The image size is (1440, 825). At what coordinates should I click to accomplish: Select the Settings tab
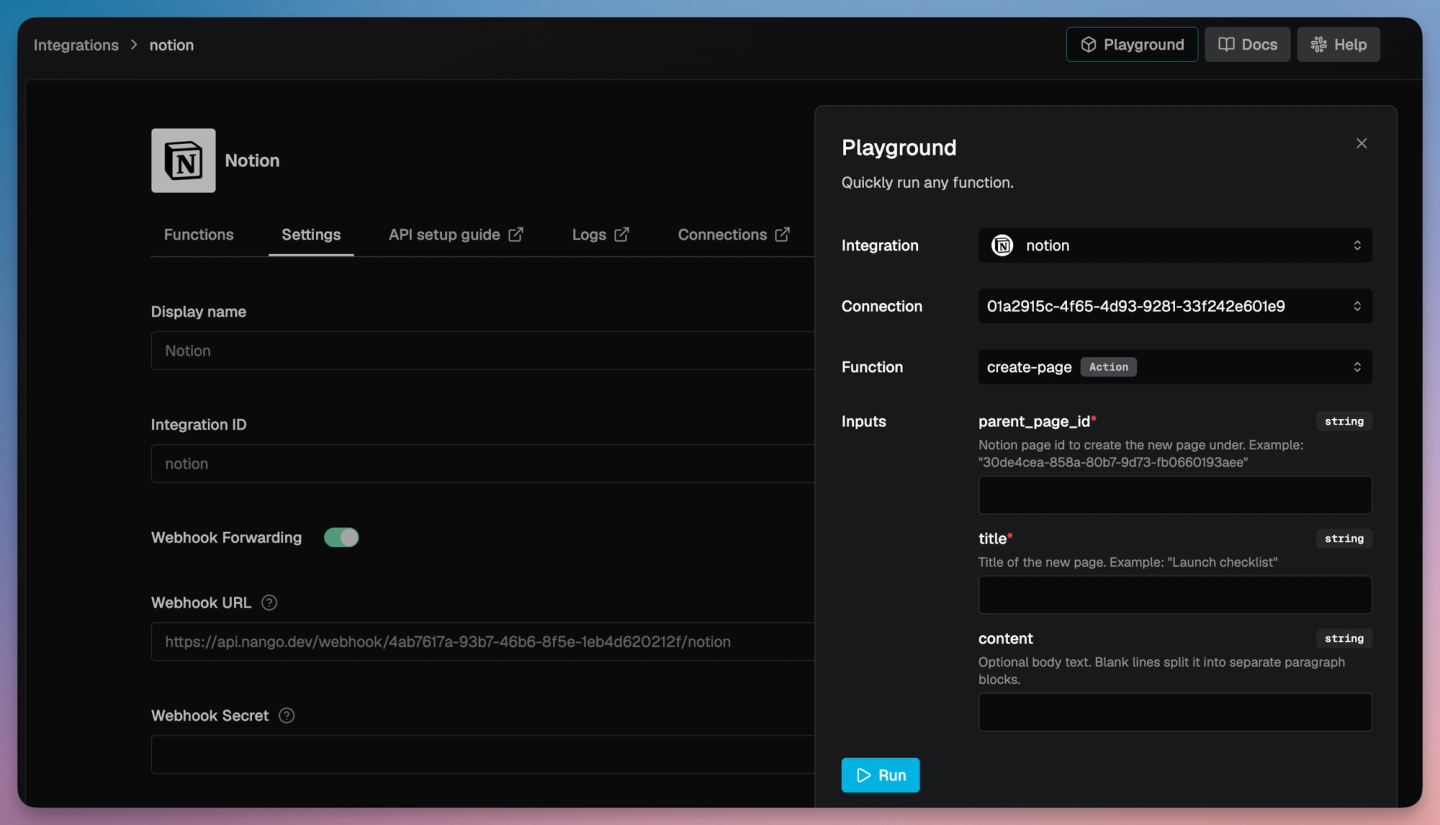click(x=311, y=235)
